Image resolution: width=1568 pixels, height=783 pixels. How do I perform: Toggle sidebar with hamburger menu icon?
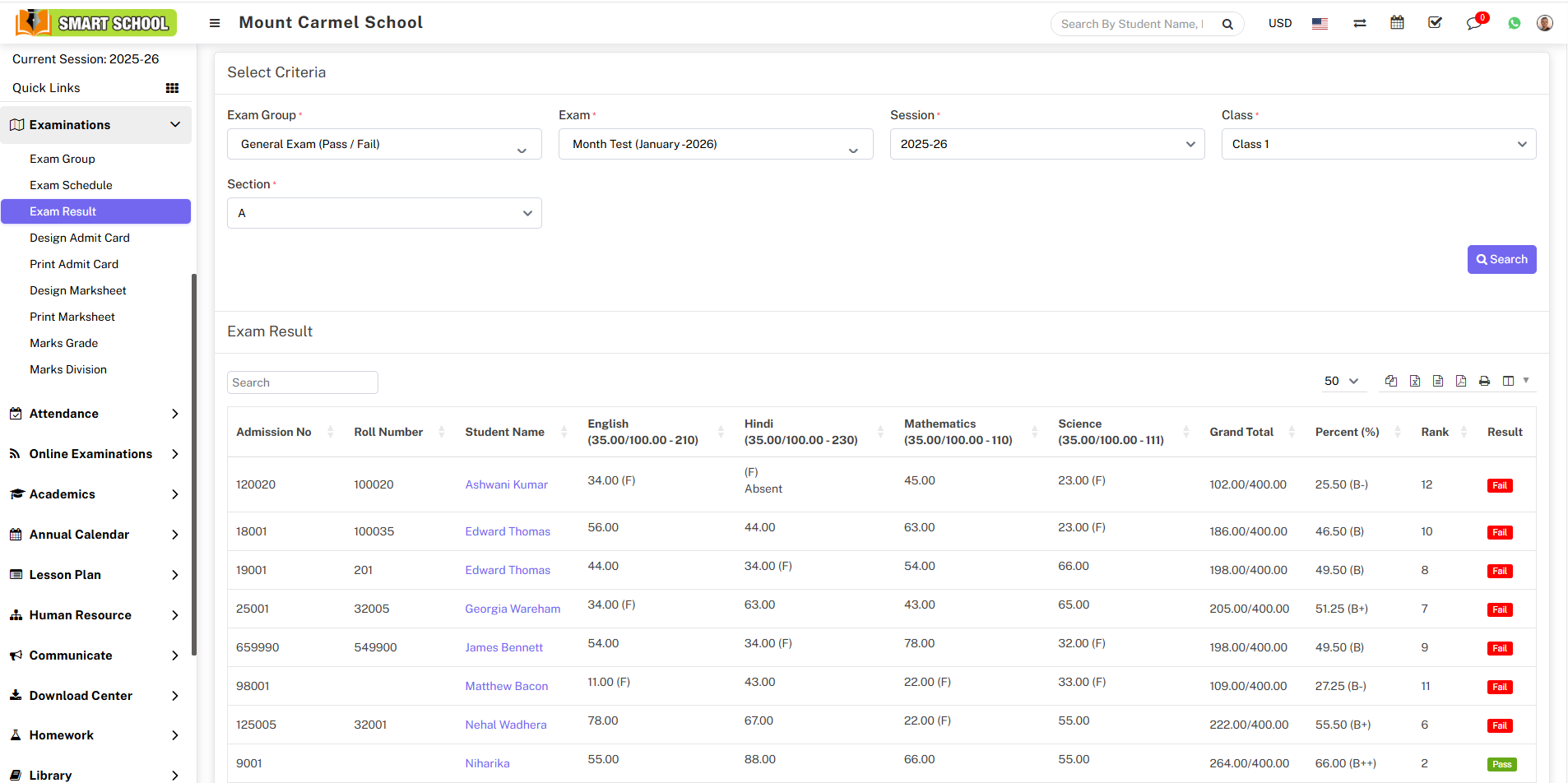(x=215, y=23)
